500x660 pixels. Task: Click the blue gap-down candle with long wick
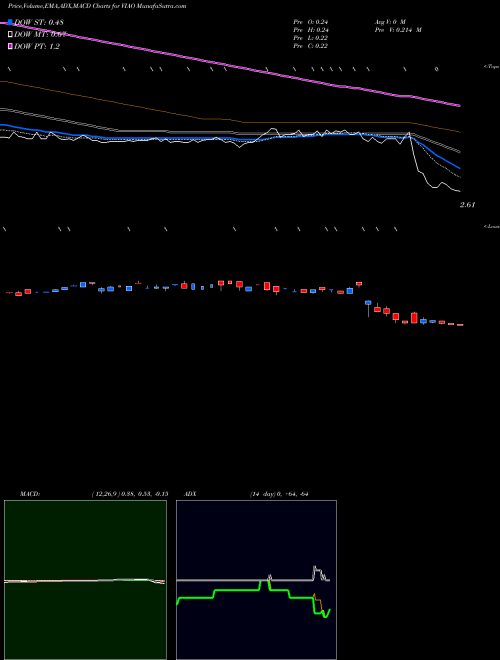pos(368,307)
